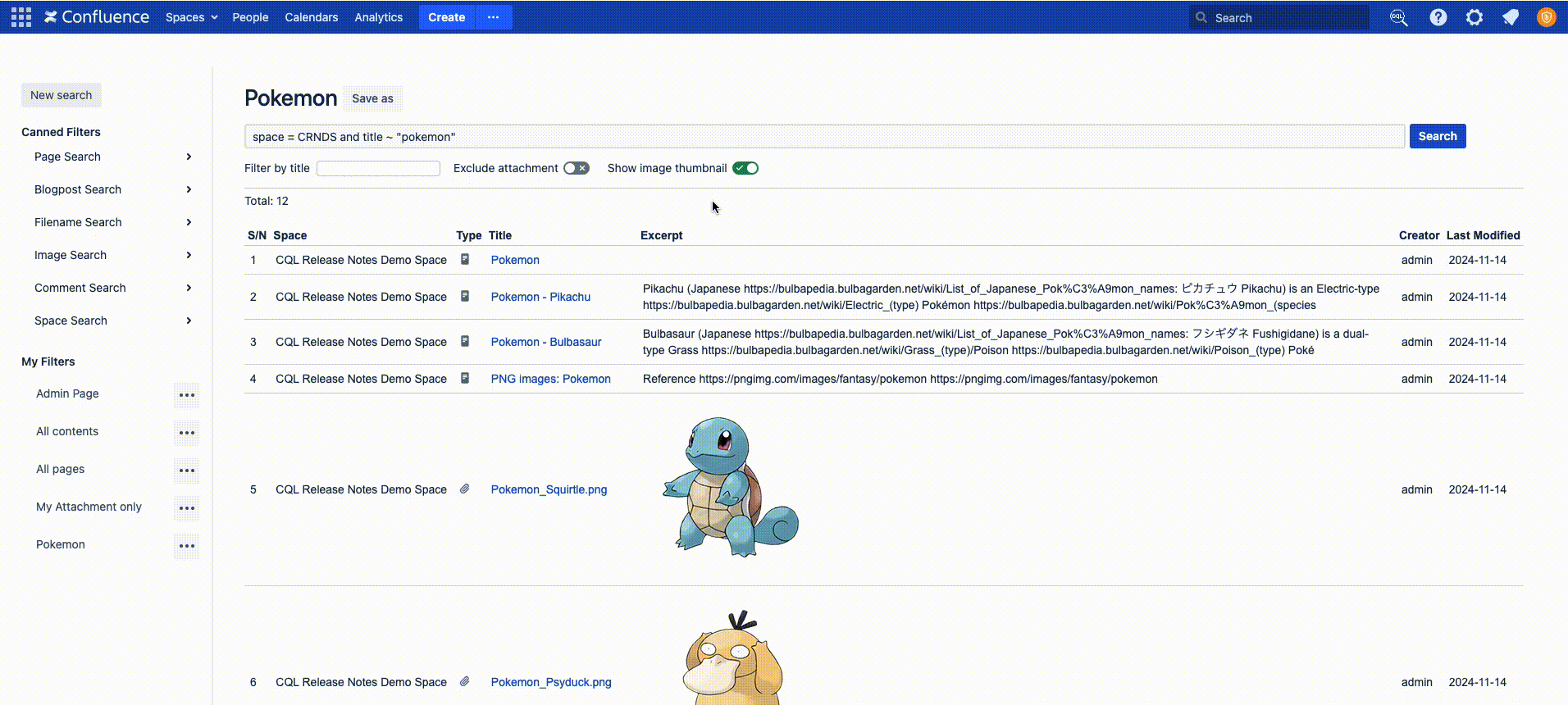Screen dimensions: 1568x705
Task: Expand the Page Search canned filter
Action: [x=189, y=157]
